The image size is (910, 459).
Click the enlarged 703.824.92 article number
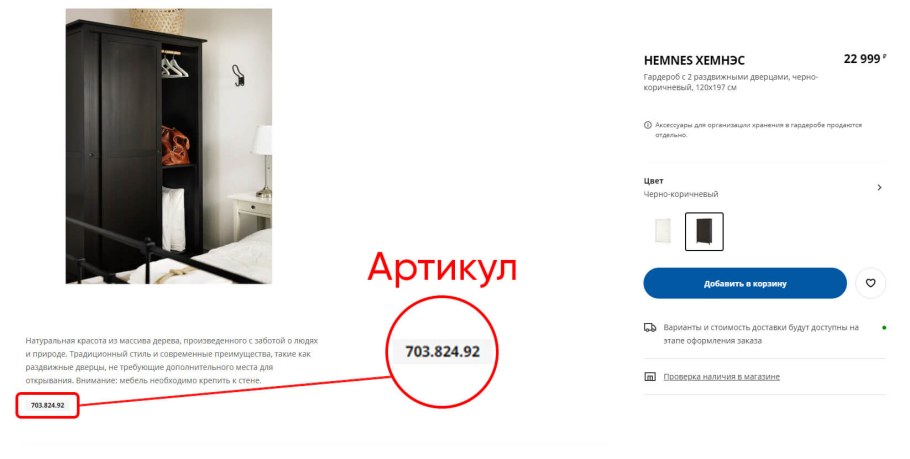(443, 352)
